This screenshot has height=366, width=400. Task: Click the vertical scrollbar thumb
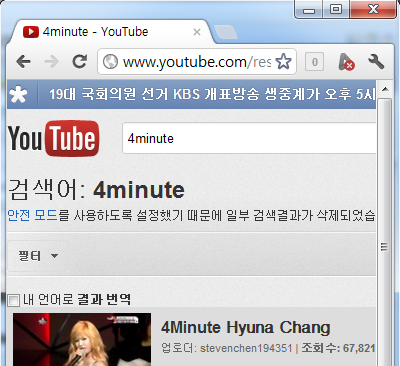385,232
